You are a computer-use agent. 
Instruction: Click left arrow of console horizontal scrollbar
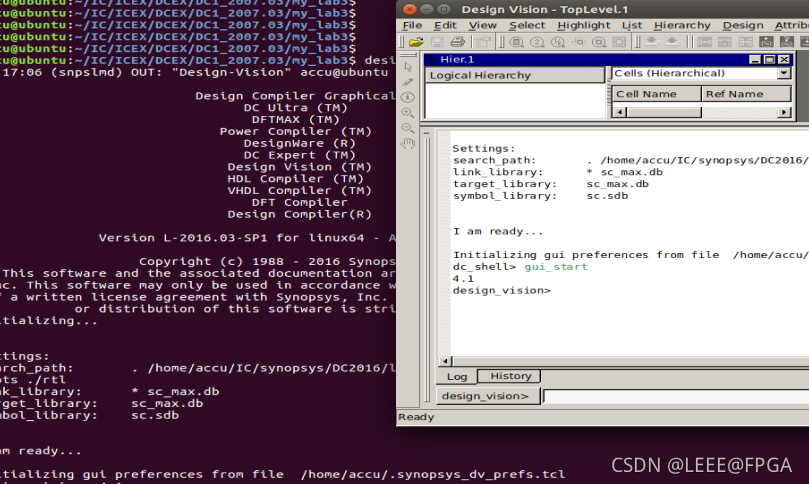coord(445,361)
